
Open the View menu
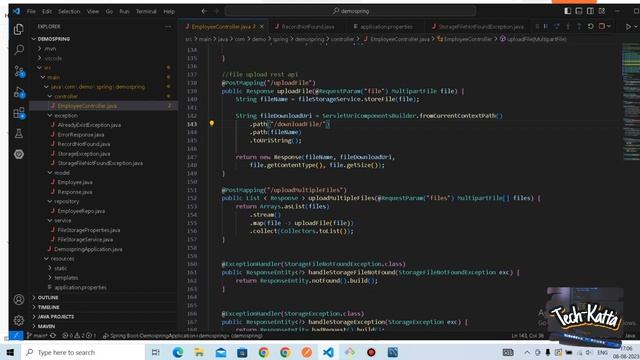coord(93,11)
